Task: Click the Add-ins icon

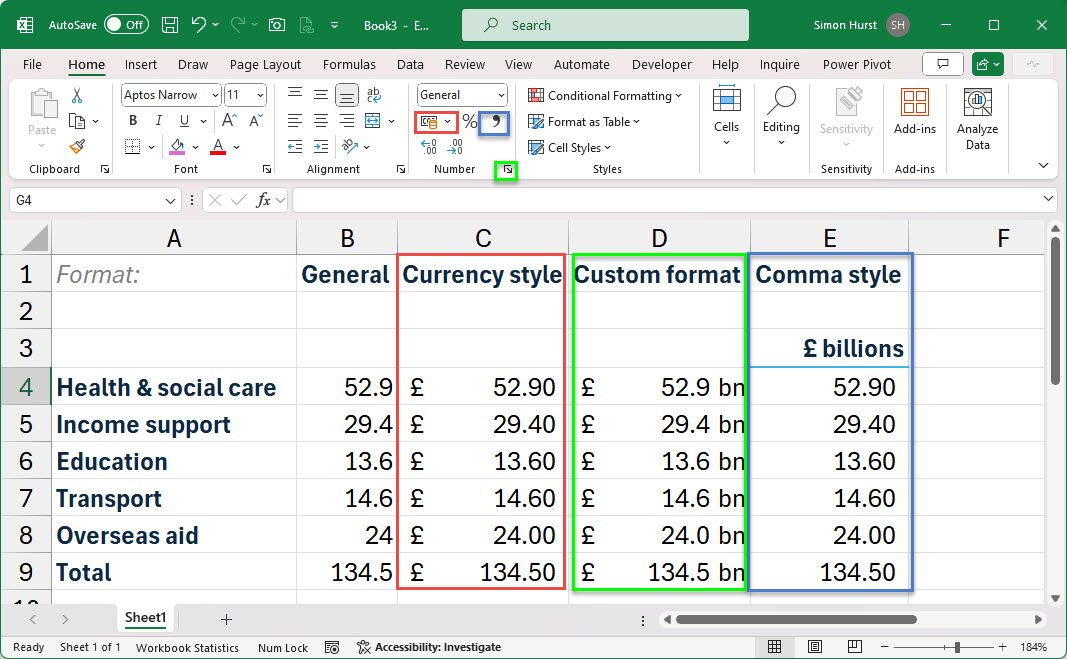Action: [x=914, y=111]
